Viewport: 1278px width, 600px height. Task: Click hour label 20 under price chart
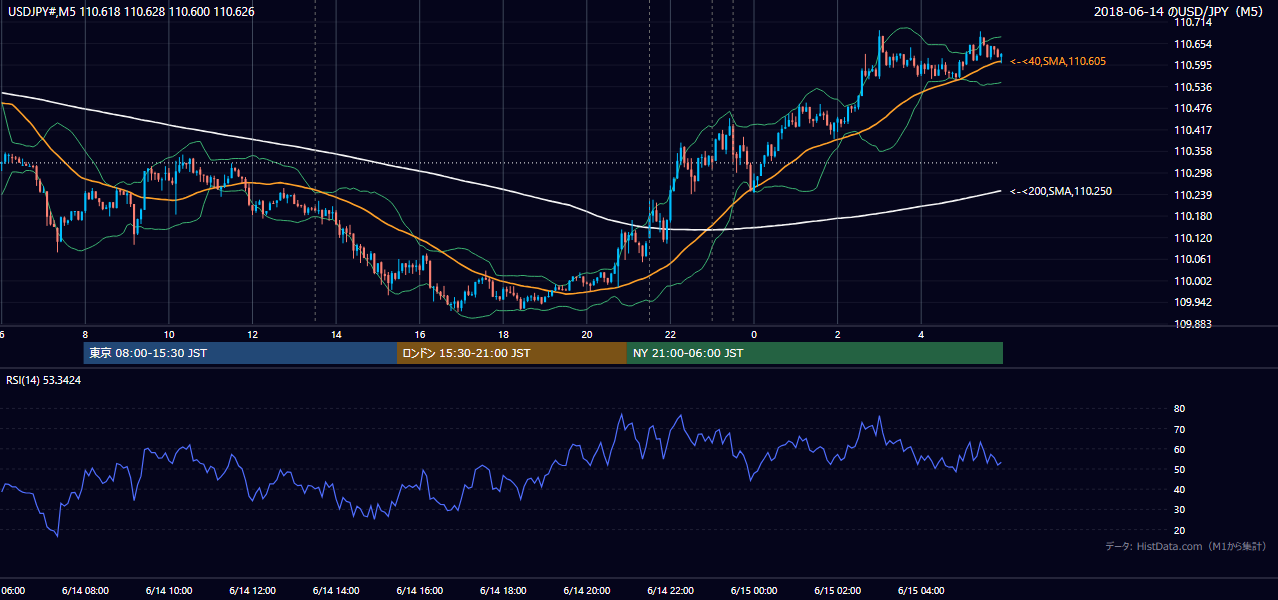pyautogui.click(x=587, y=334)
